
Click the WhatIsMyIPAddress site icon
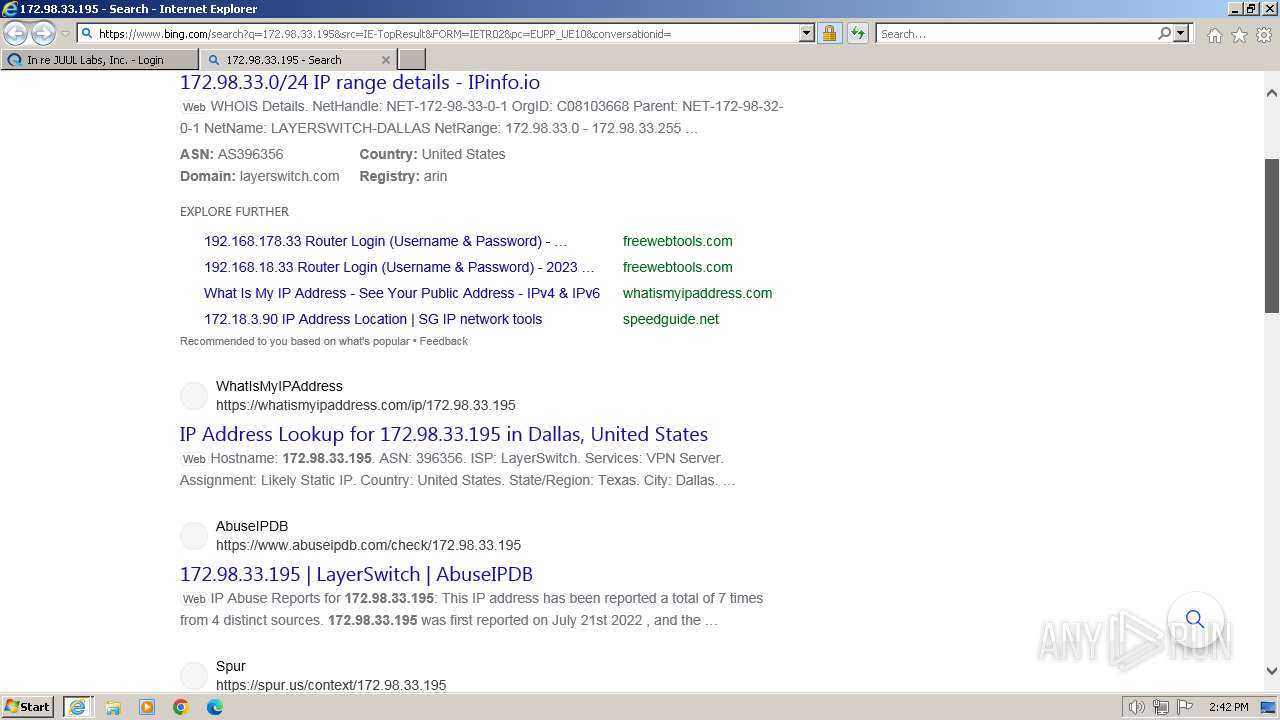tap(194, 396)
